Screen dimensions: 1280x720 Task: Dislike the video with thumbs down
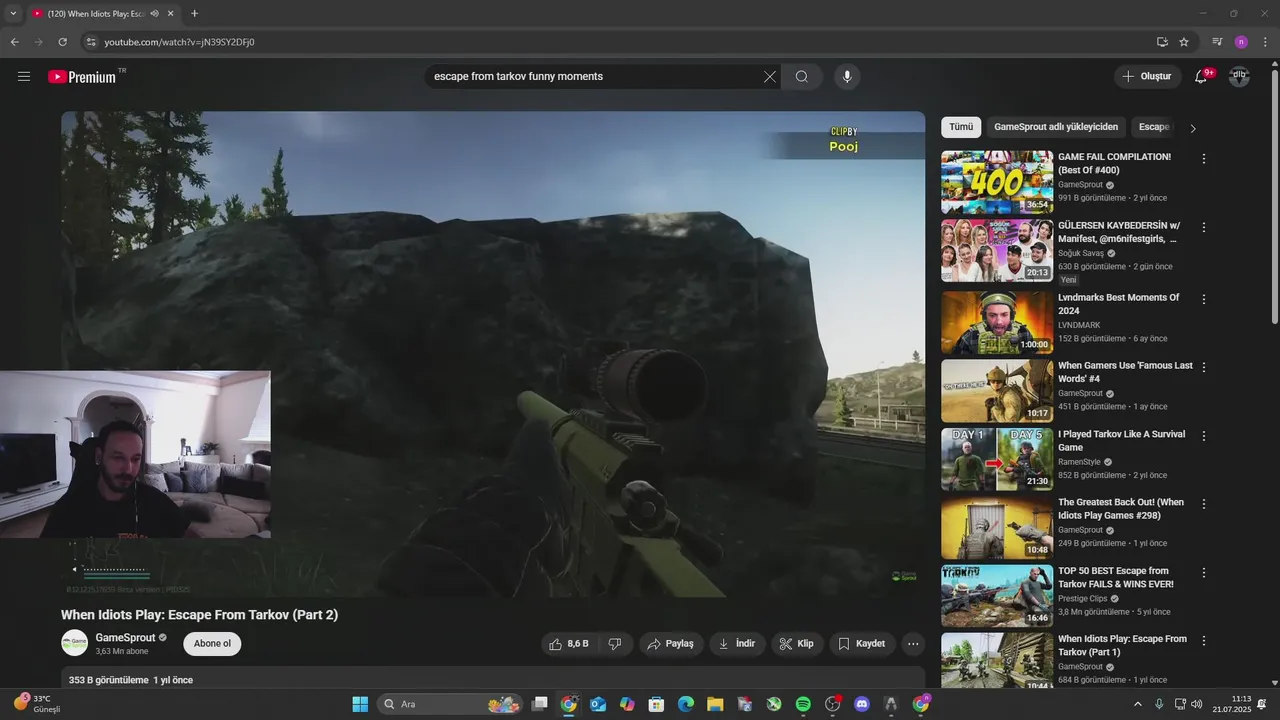tap(615, 644)
